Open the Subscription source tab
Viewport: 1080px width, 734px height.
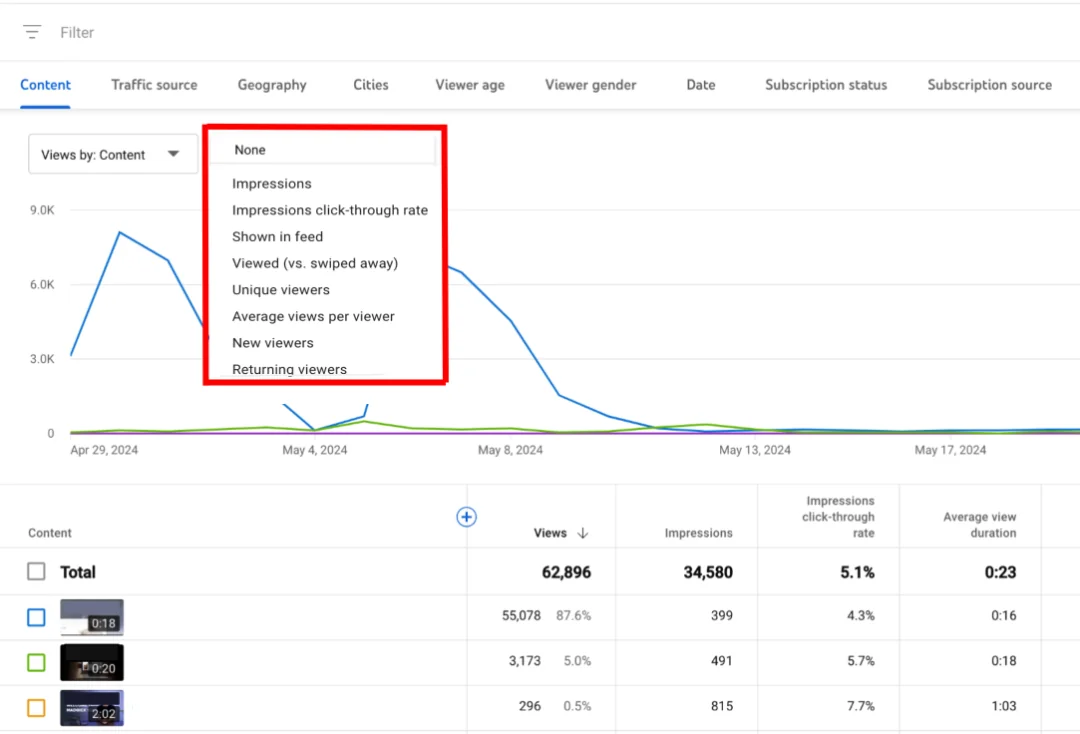(x=989, y=85)
